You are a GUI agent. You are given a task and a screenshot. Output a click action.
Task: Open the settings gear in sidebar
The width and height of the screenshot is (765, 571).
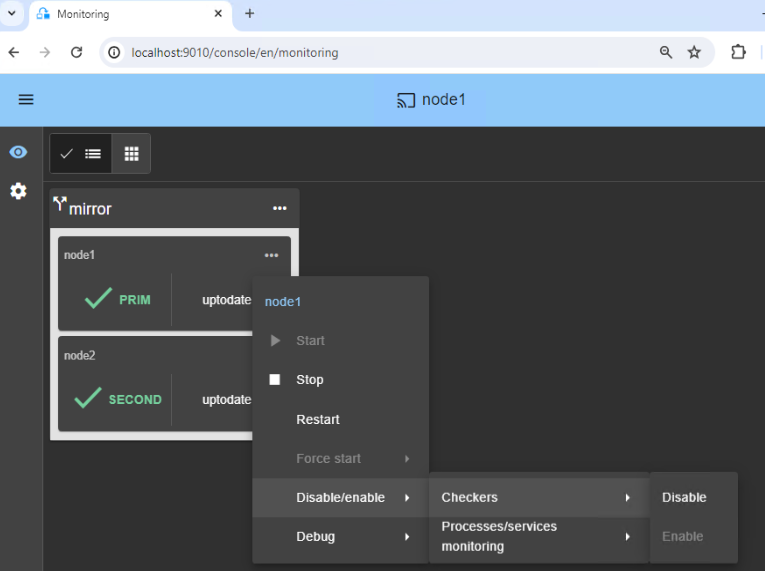18,191
